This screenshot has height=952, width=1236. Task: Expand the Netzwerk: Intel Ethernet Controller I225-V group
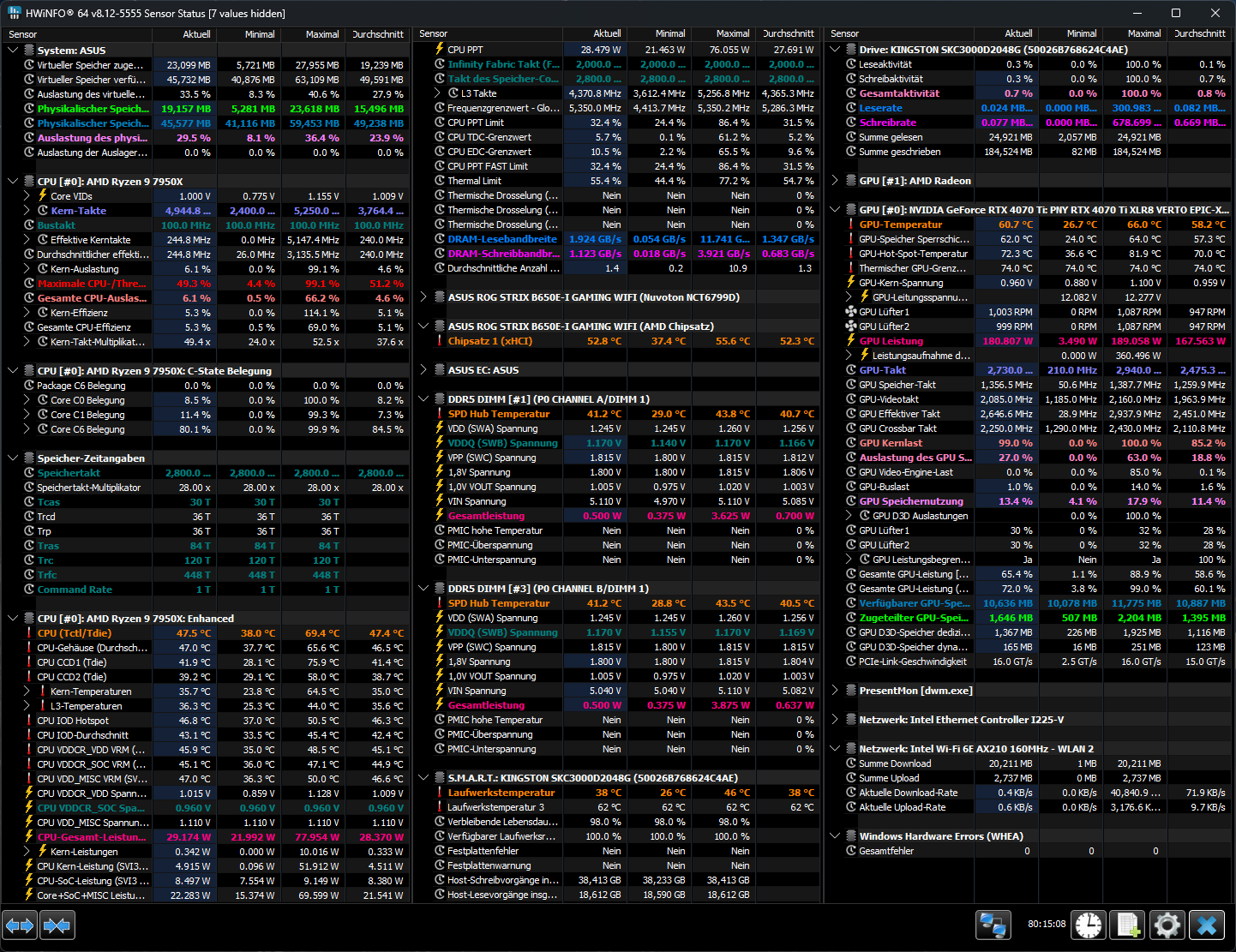click(835, 720)
